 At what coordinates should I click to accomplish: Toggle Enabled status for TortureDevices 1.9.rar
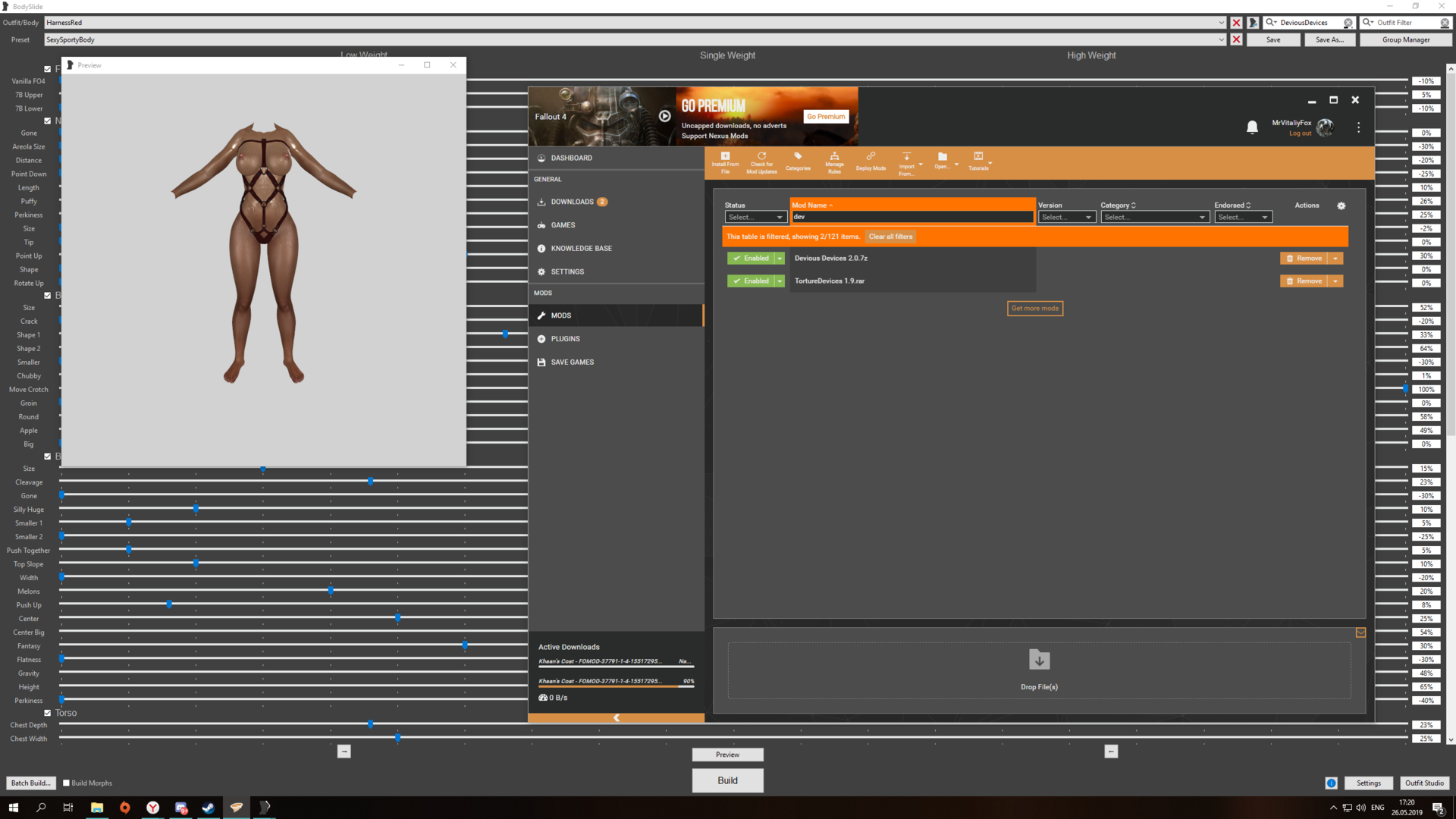point(751,281)
